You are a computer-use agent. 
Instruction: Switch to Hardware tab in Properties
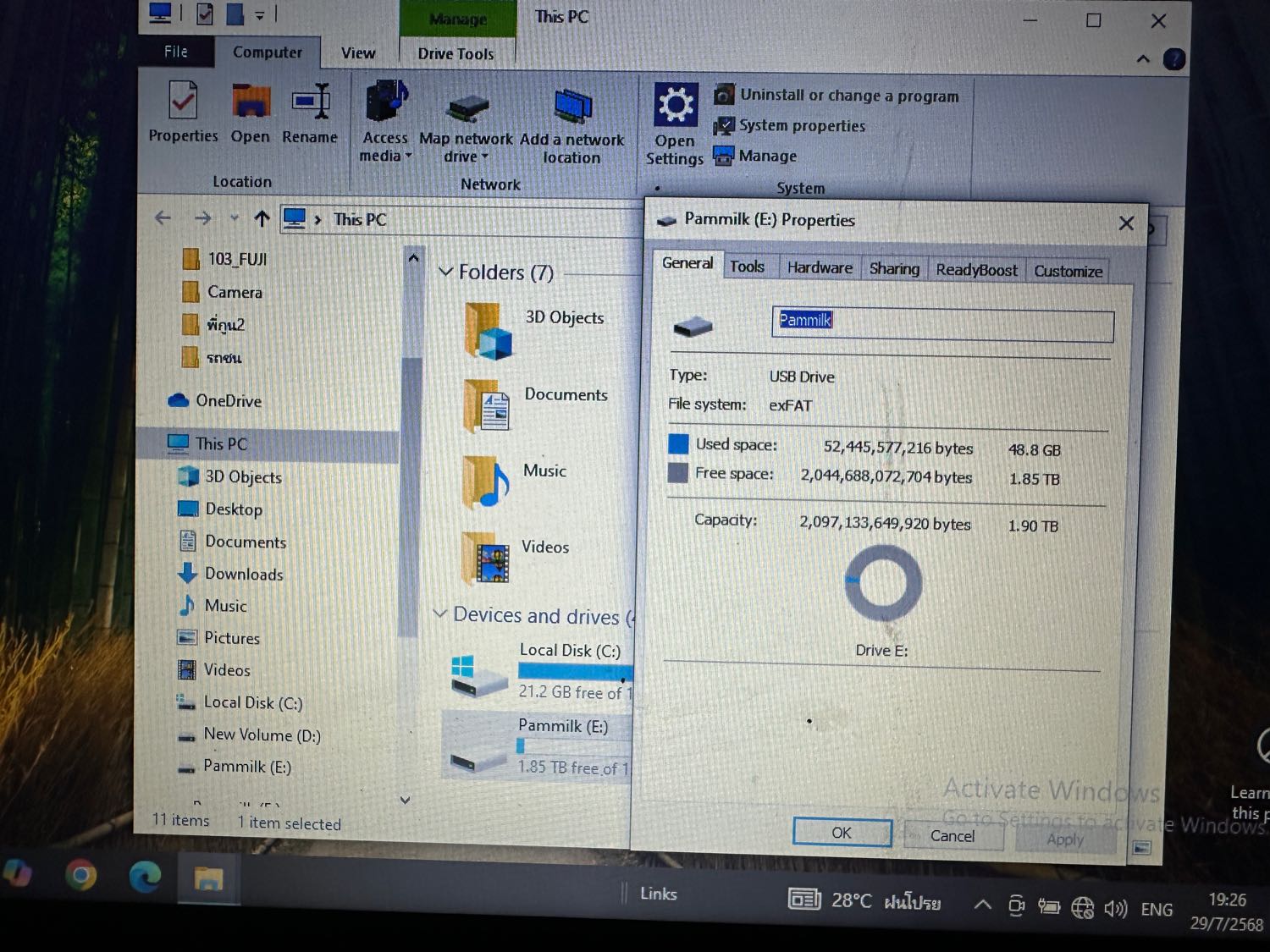click(x=820, y=267)
